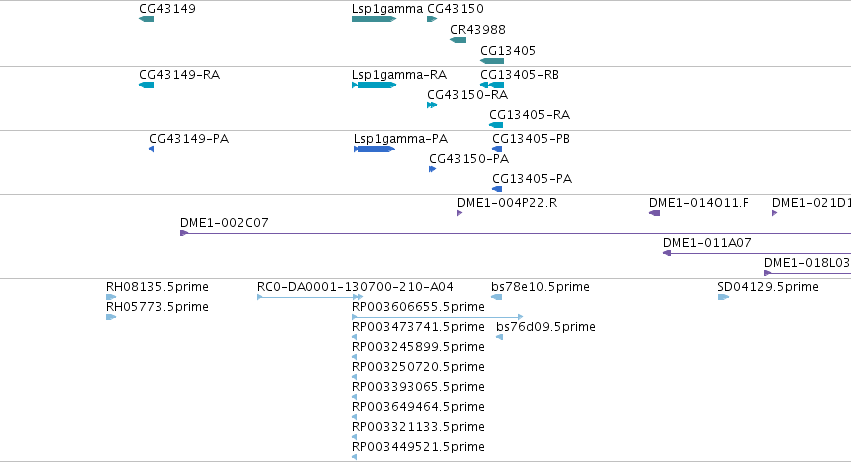The image size is (851, 462).
Task: Select the CR43988 gene feature bar
Action: tap(458, 40)
